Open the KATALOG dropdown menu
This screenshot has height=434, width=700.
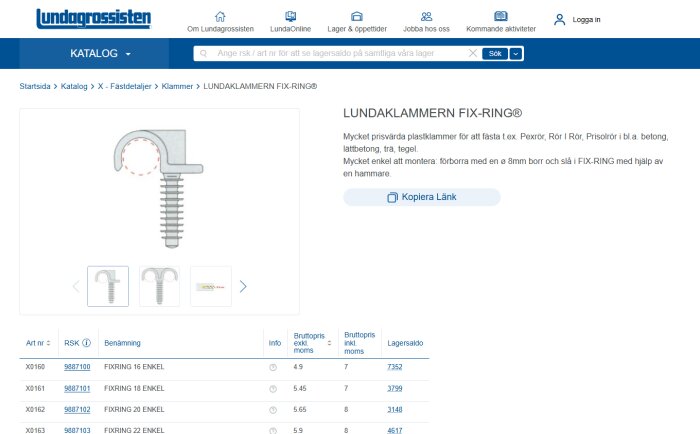pos(100,54)
